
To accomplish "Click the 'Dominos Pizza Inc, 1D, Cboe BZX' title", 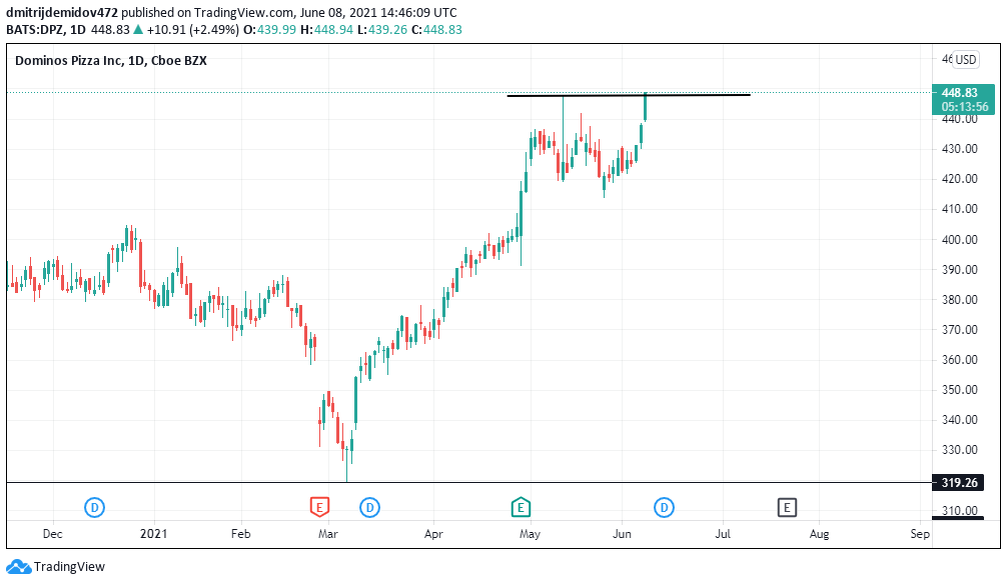I will (x=111, y=61).
